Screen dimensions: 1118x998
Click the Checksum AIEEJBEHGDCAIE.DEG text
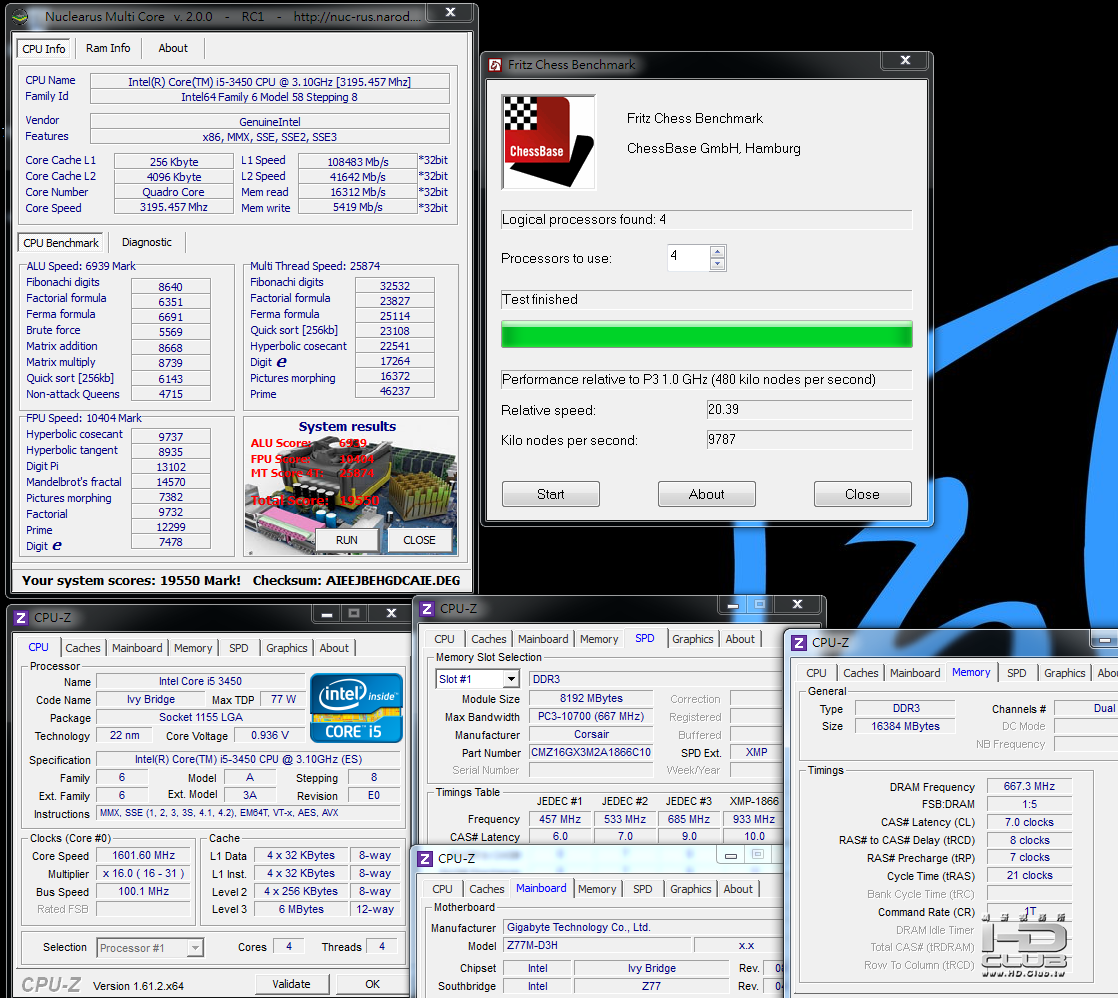(357, 580)
